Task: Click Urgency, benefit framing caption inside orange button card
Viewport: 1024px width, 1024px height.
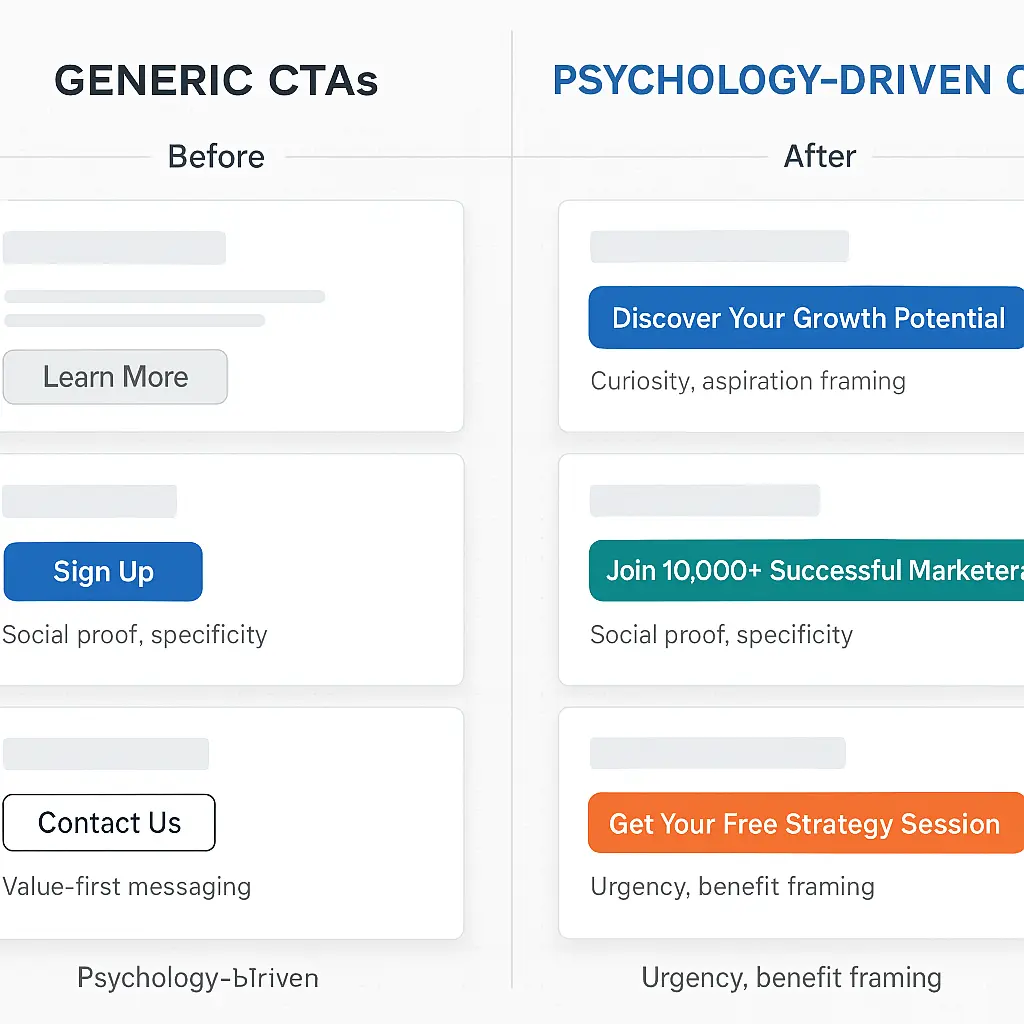Action: [732, 887]
